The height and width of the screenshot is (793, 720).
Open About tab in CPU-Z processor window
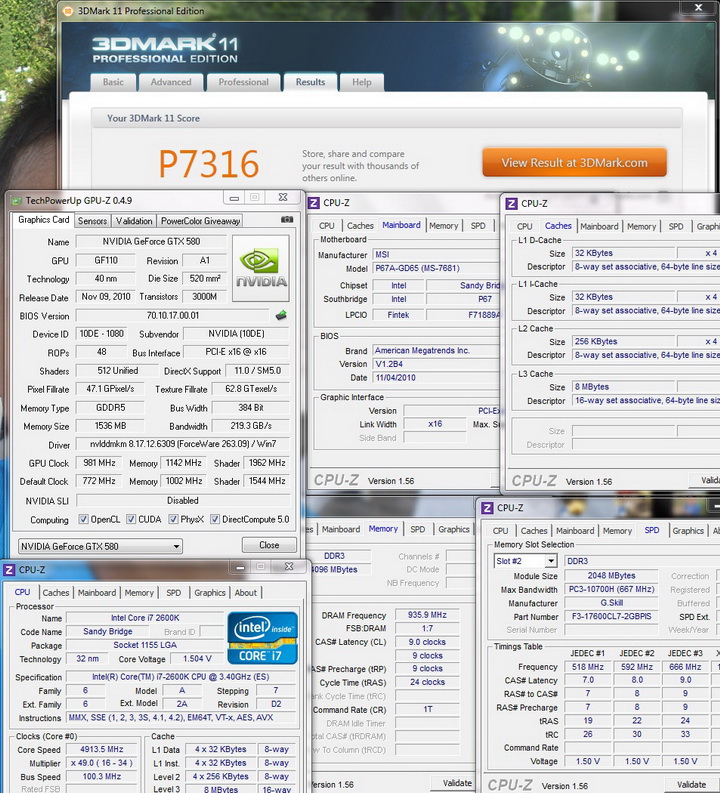coord(246,593)
